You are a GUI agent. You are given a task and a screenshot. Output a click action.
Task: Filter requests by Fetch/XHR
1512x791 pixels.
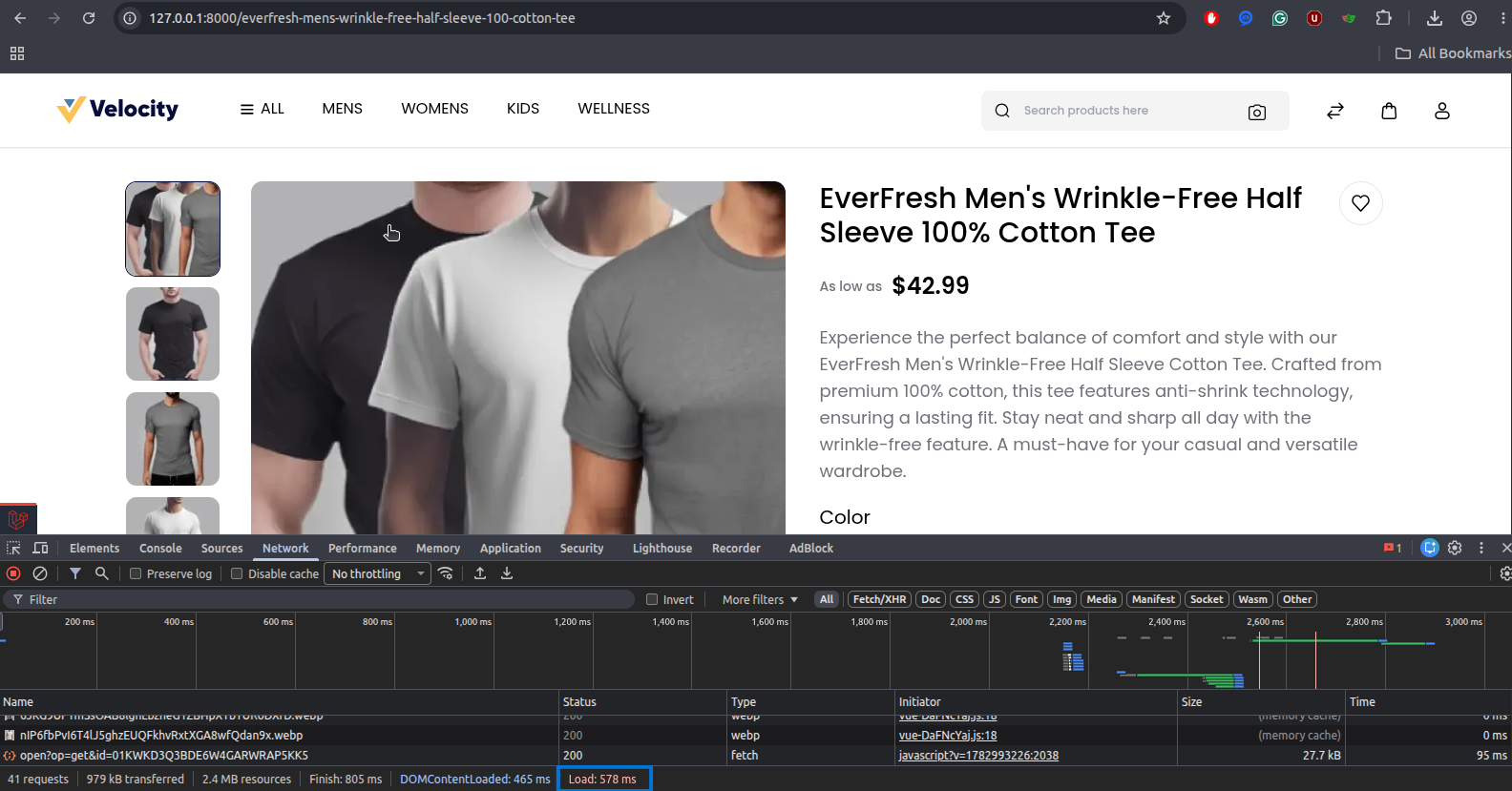coord(879,599)
